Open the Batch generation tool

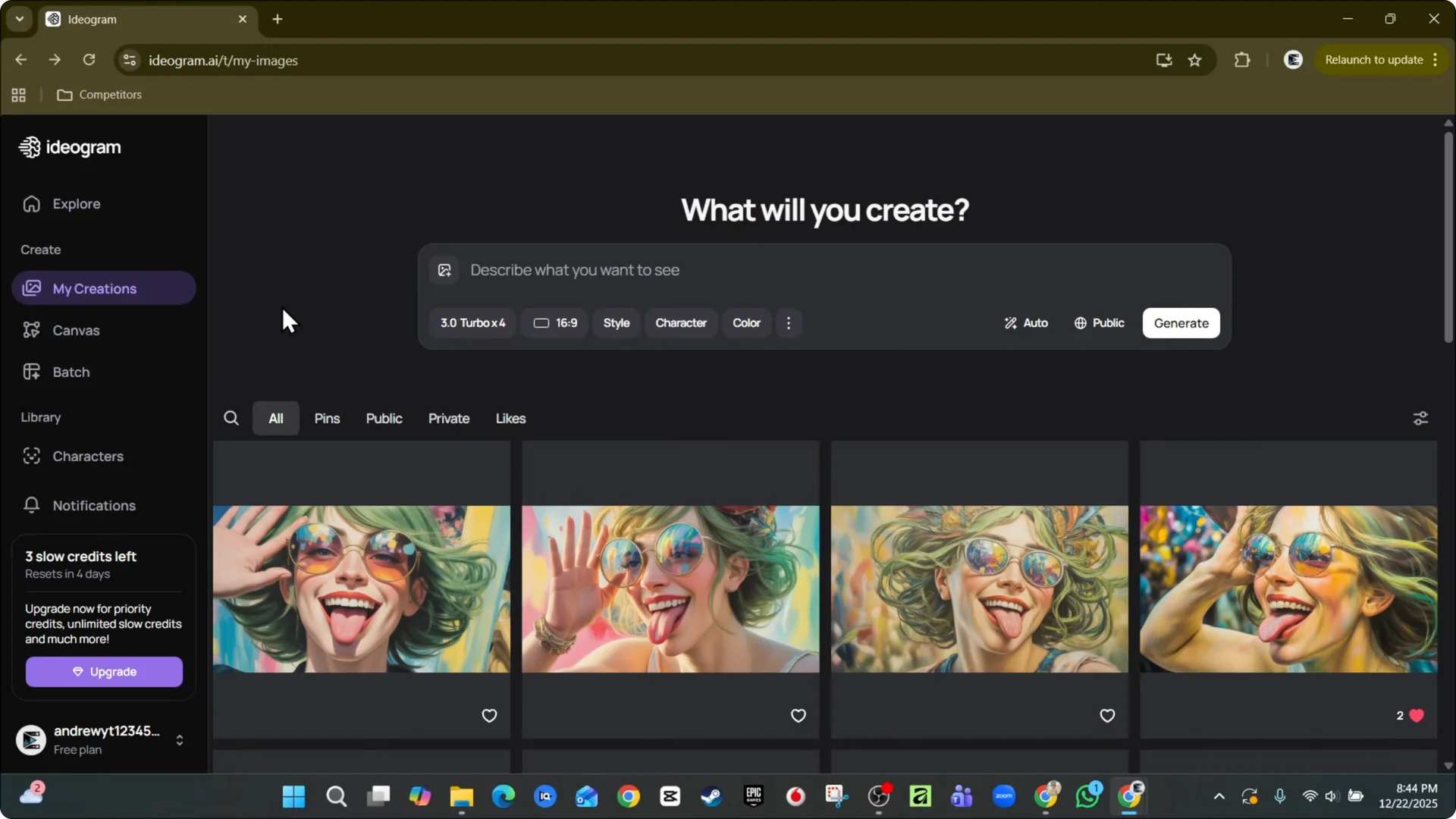pyautogui.click(x=69, y=372)
